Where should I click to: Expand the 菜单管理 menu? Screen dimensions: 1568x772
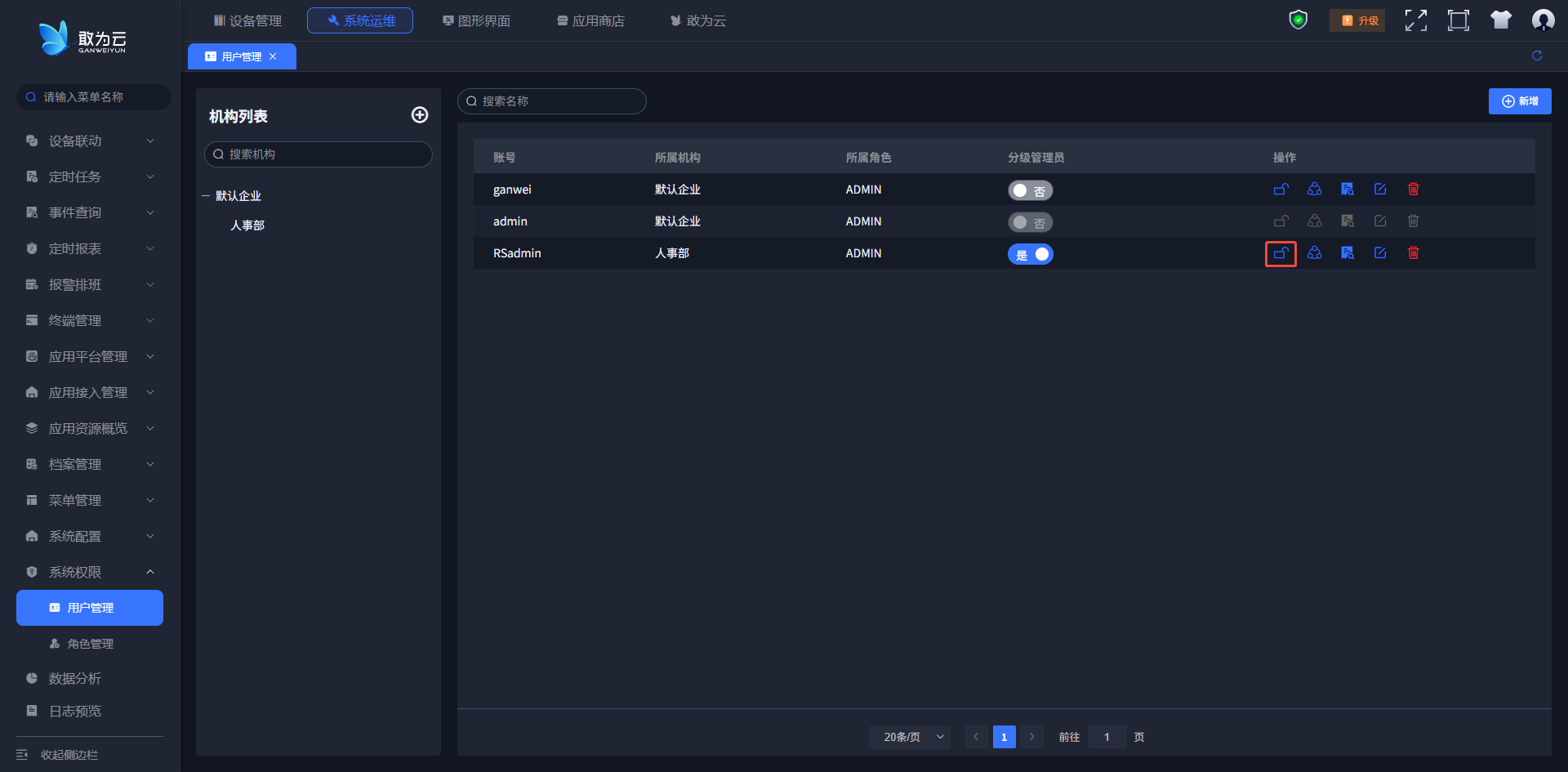(90, 501)
